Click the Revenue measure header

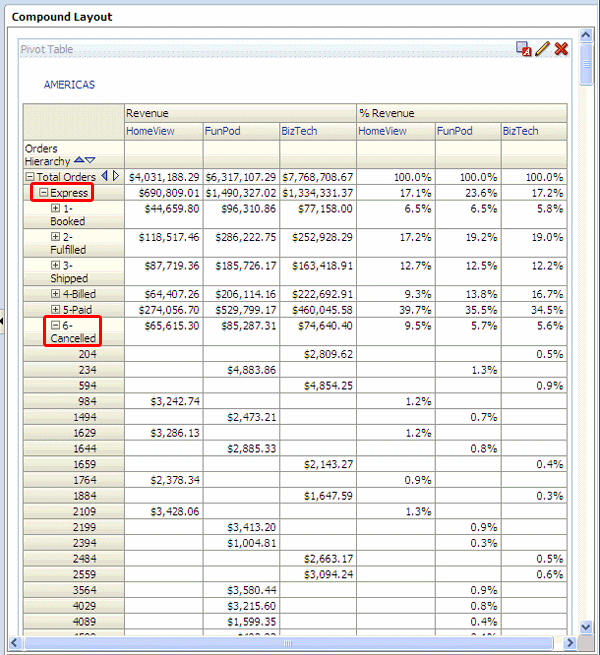tap(147, 113)
